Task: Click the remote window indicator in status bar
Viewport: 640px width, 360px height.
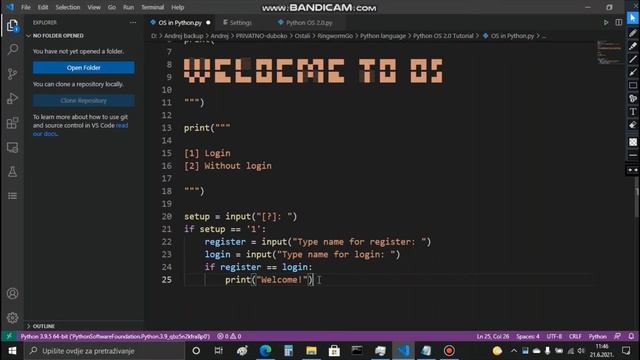Action: pos(9,336)
